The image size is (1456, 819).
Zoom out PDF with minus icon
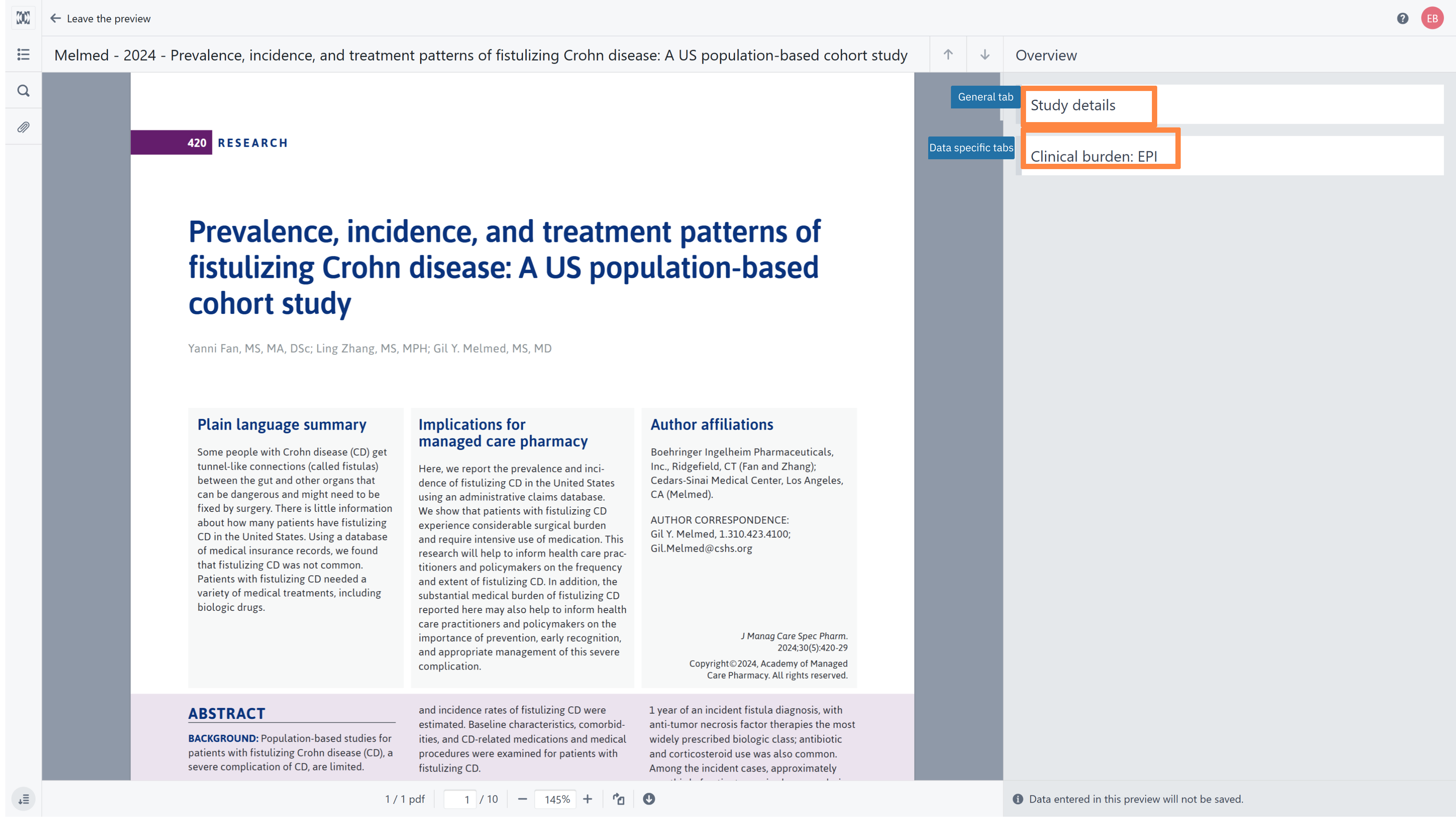pos(522,799)
